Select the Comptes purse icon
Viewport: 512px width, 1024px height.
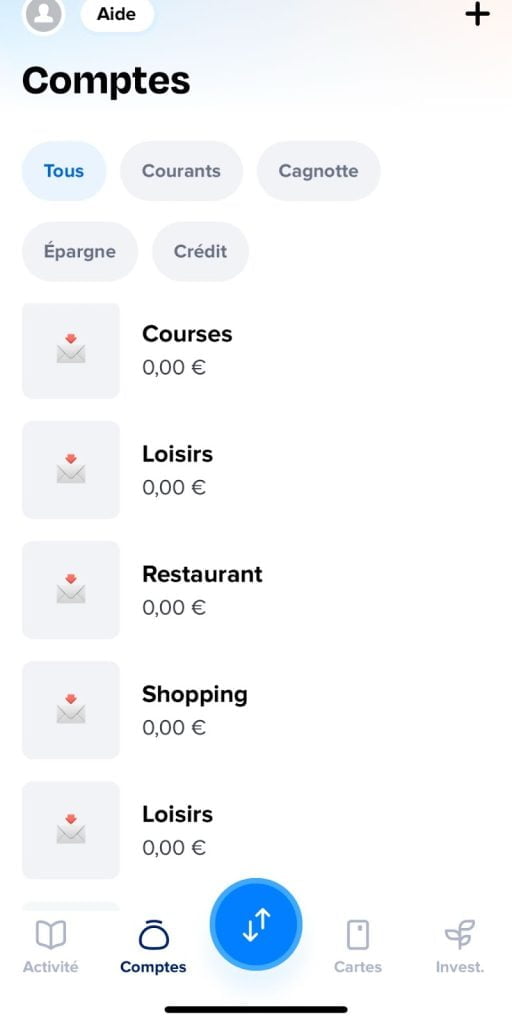(x=153, y=934)
